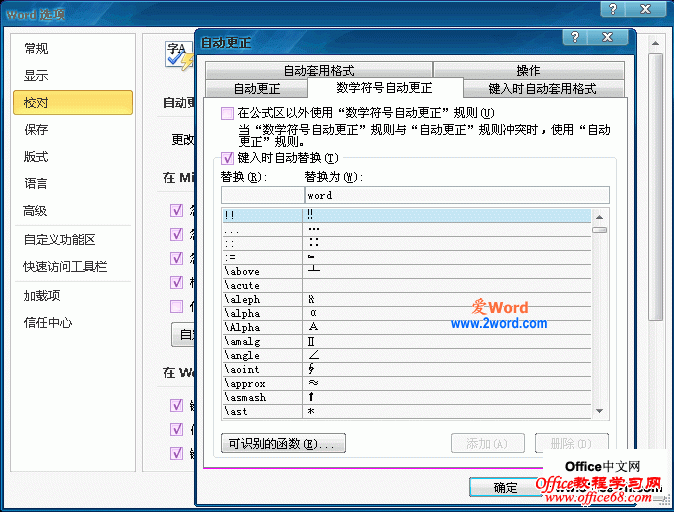Click list scrollbar up arrow
This screenshot has width=674, height=512.
[x=599, y=217]
